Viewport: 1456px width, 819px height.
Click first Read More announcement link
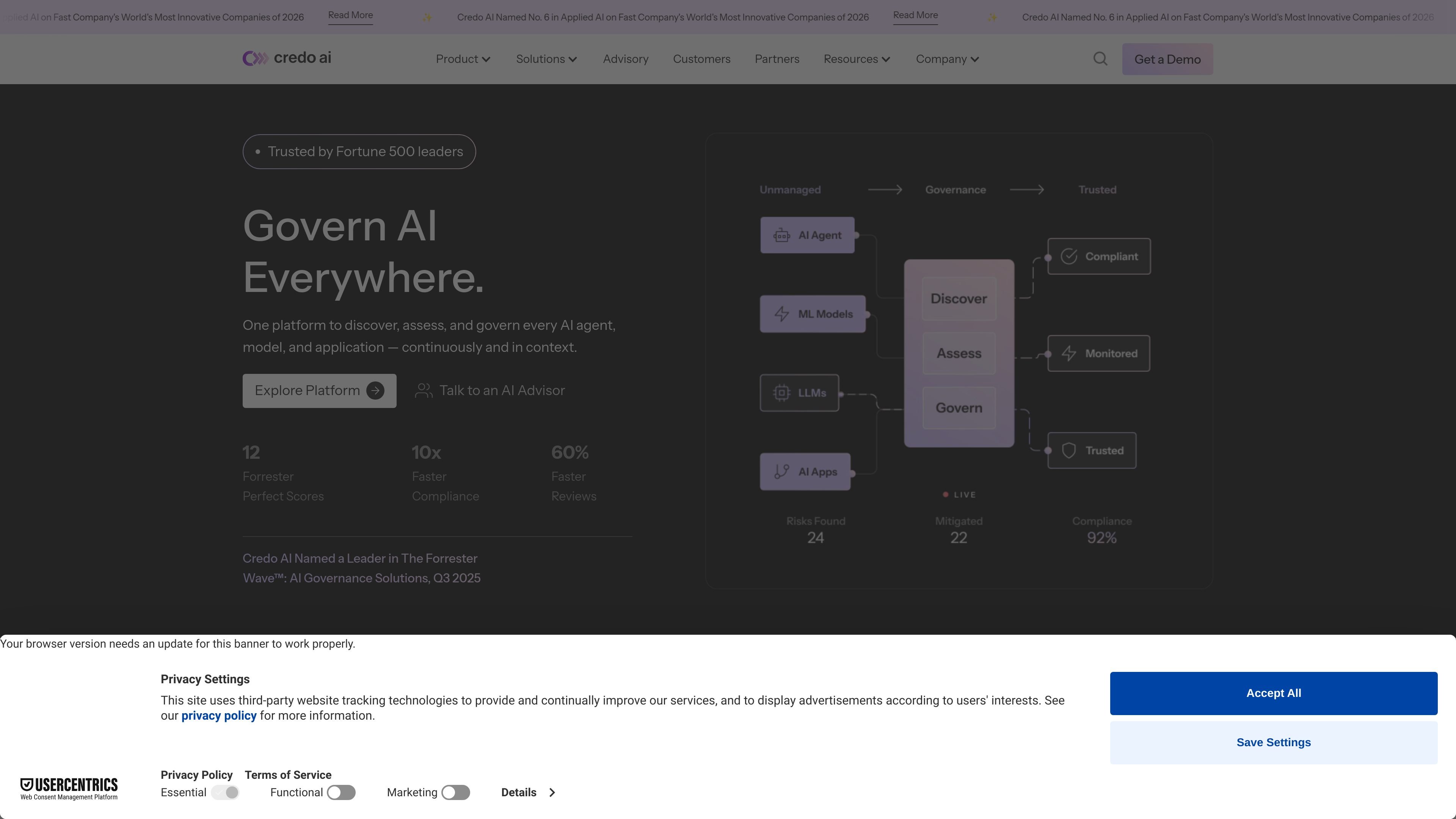[350, 15]
